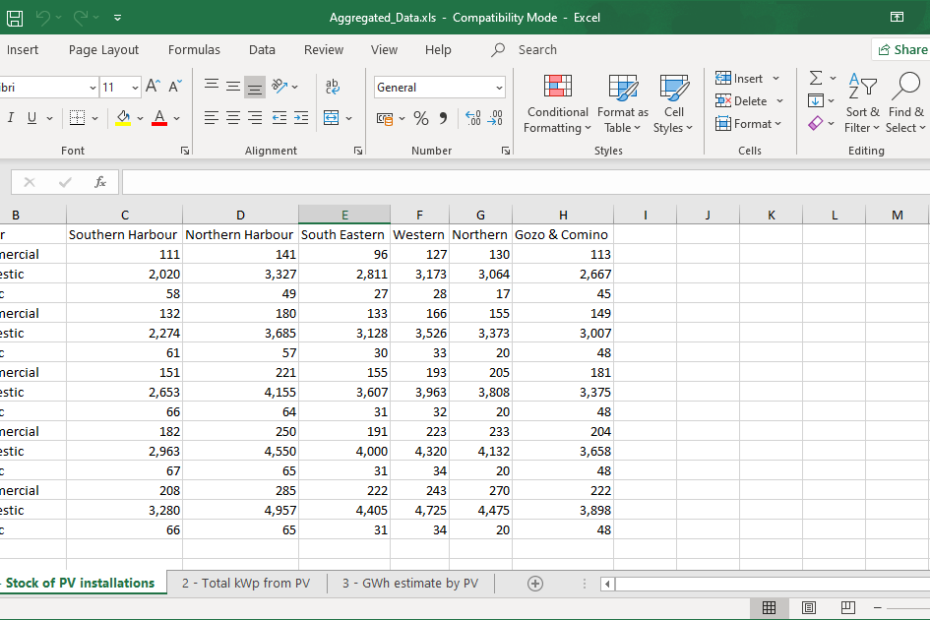
Task: Open Conditional Formatting menu
Action: tap(557, 104)
